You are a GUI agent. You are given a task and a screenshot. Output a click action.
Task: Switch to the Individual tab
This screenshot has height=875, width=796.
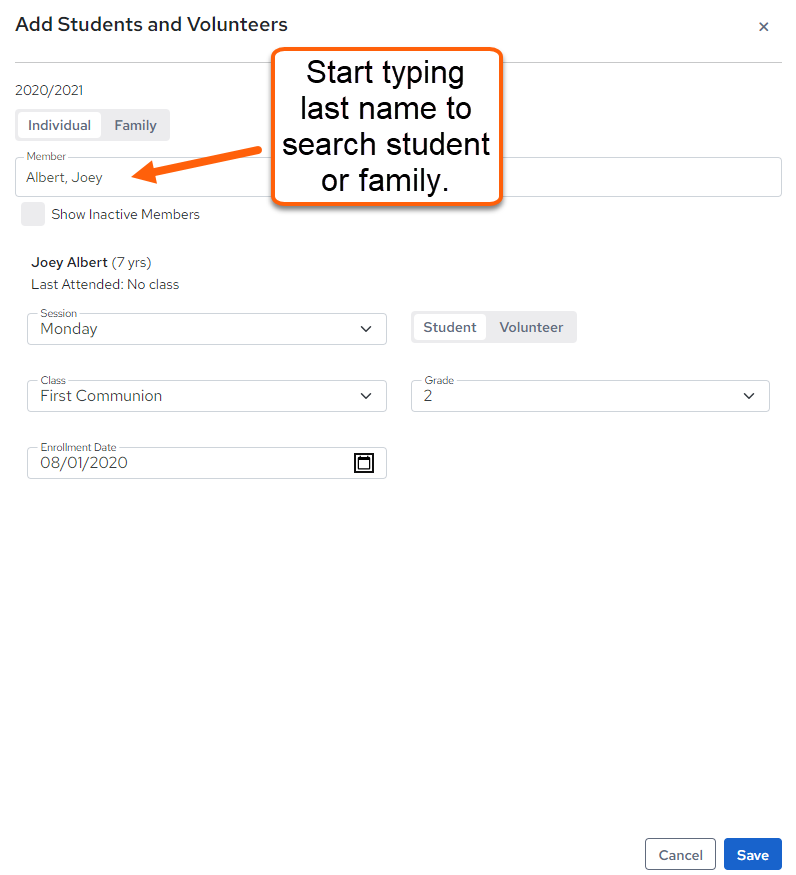pyautogui.click(x=59, y=125)
